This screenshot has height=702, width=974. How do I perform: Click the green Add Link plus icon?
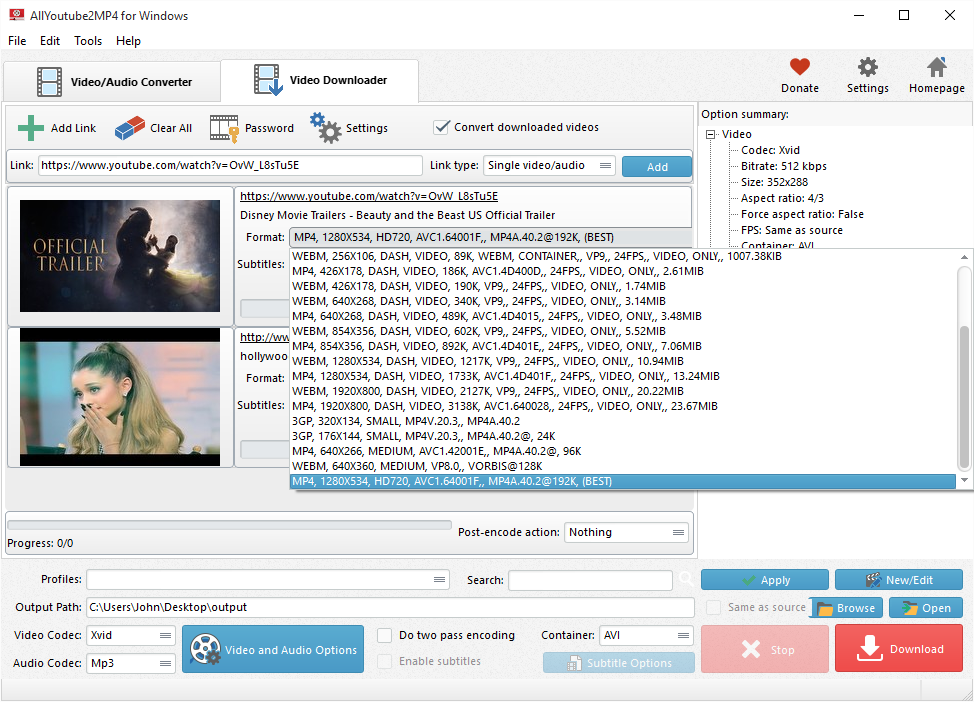[x=30, y=128]
